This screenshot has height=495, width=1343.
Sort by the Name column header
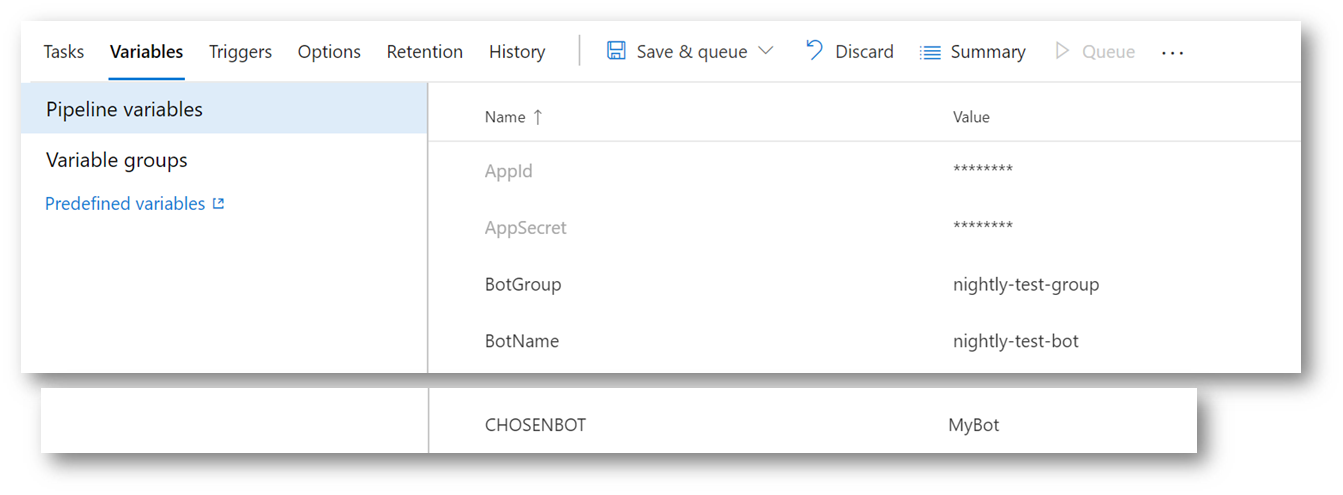505,117
